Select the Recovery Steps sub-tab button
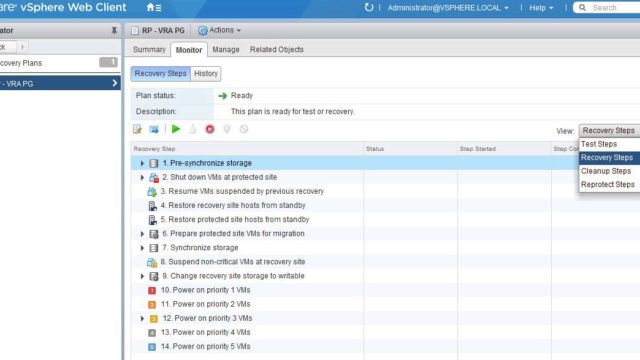Viewport: 640px width, 360px height. coord(160,73)
